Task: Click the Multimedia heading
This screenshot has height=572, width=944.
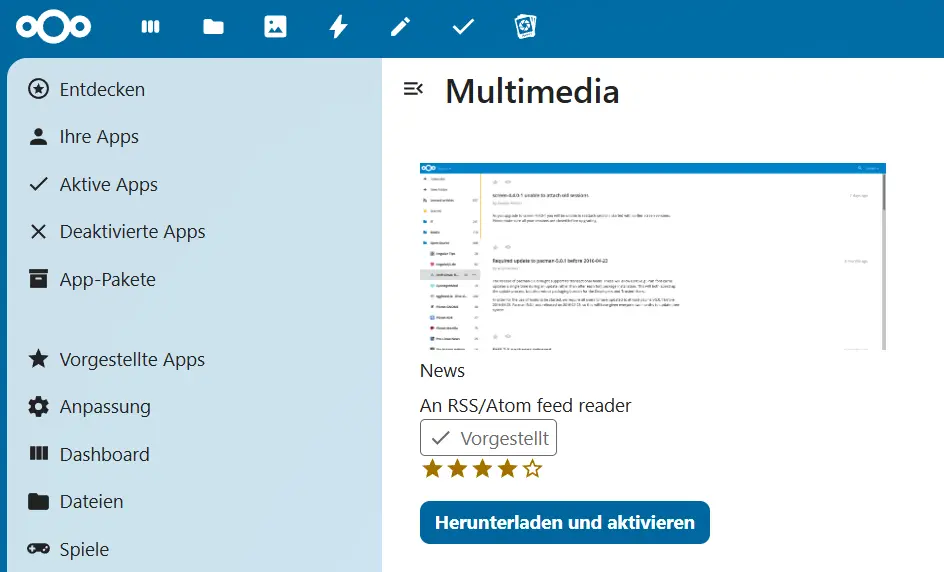Action: coord(532,92)
